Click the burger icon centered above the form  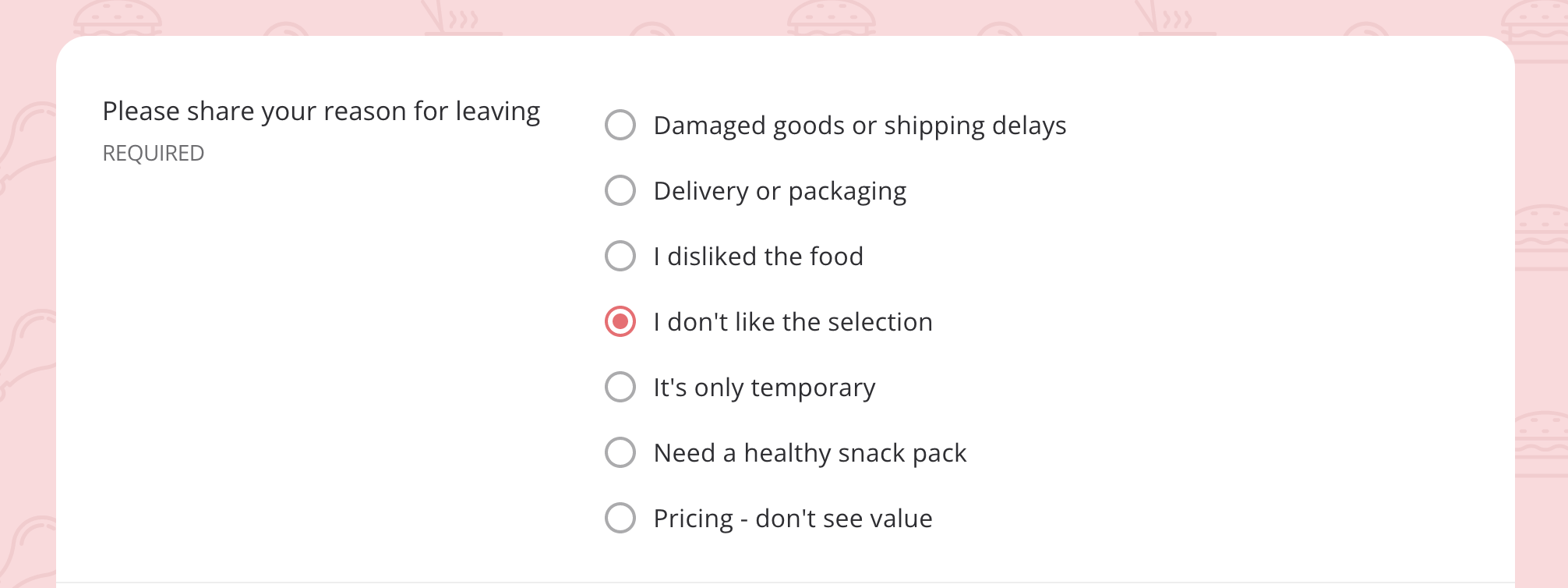[831, 18]
